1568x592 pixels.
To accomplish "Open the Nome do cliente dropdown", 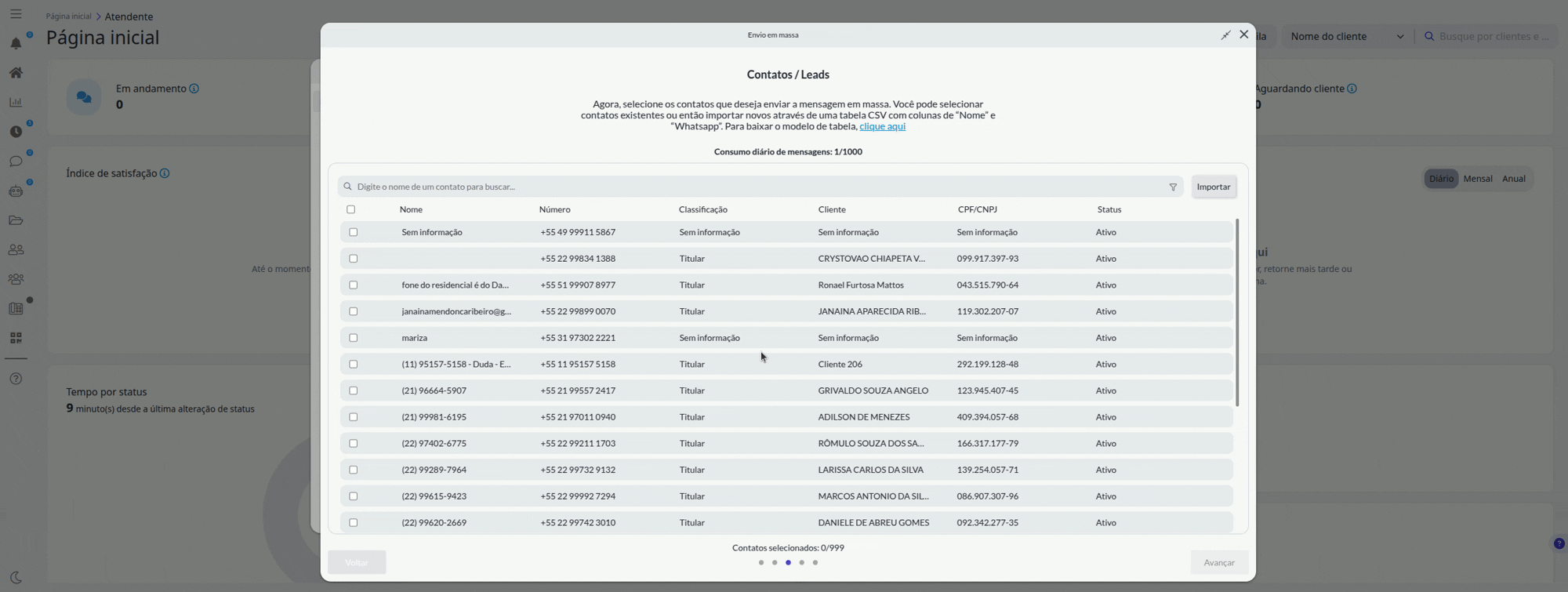I will click(x=1347, y=36).
